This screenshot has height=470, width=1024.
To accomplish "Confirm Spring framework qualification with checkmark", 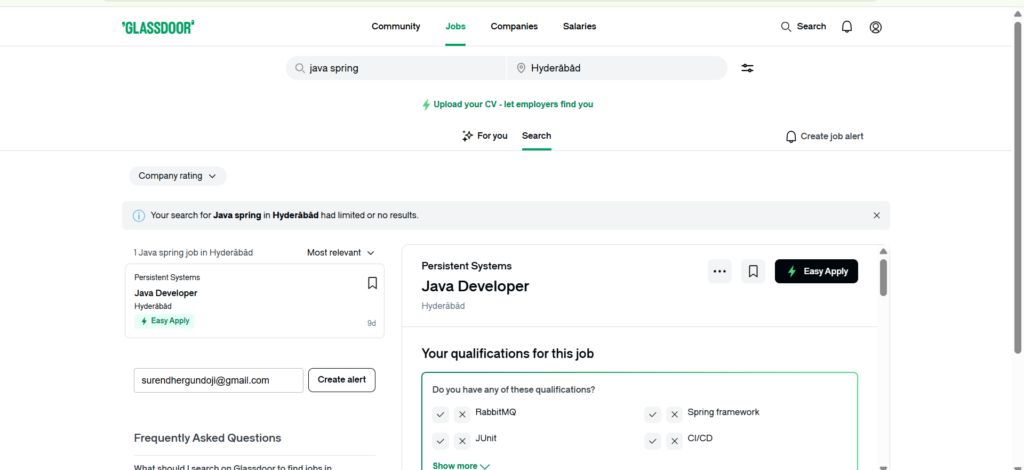I will [x=652, y=415].
